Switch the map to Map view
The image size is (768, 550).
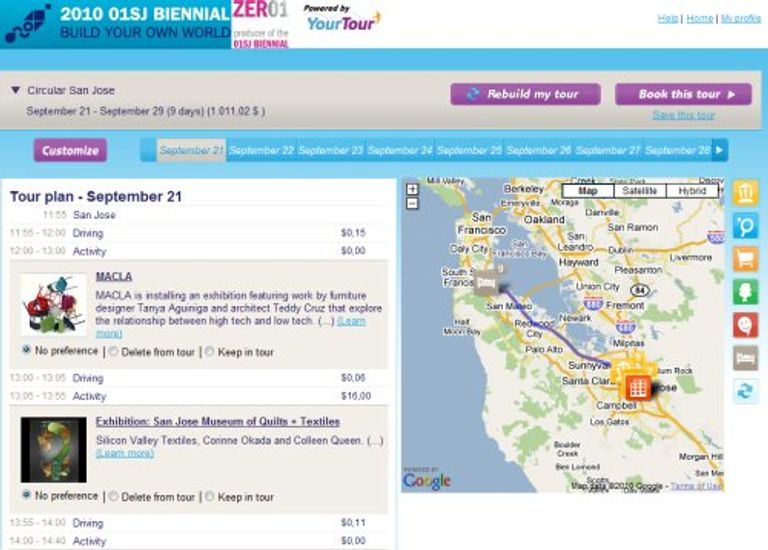coord(588,191)
